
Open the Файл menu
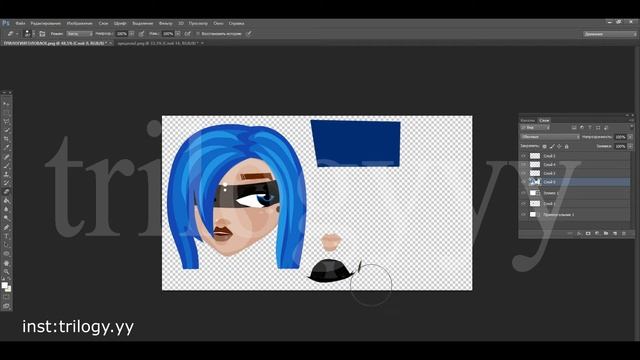pos(20,24)
